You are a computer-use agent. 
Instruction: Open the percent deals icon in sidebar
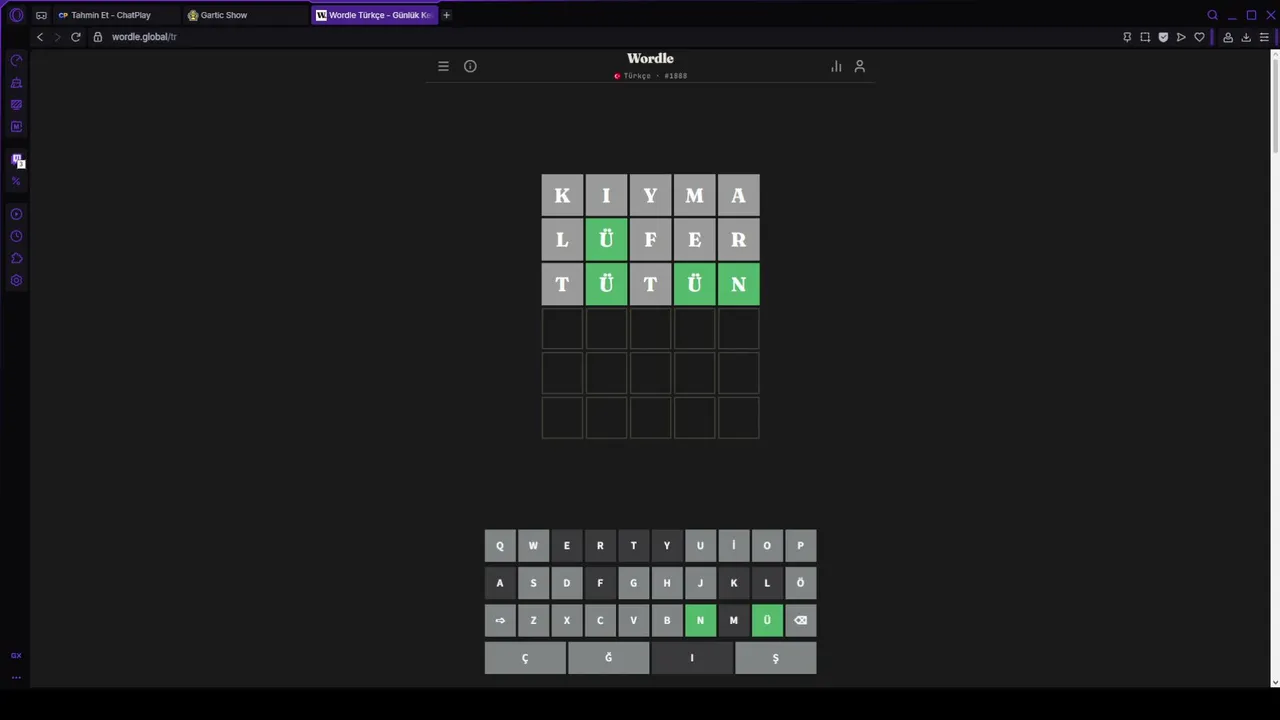pos(16,181)
